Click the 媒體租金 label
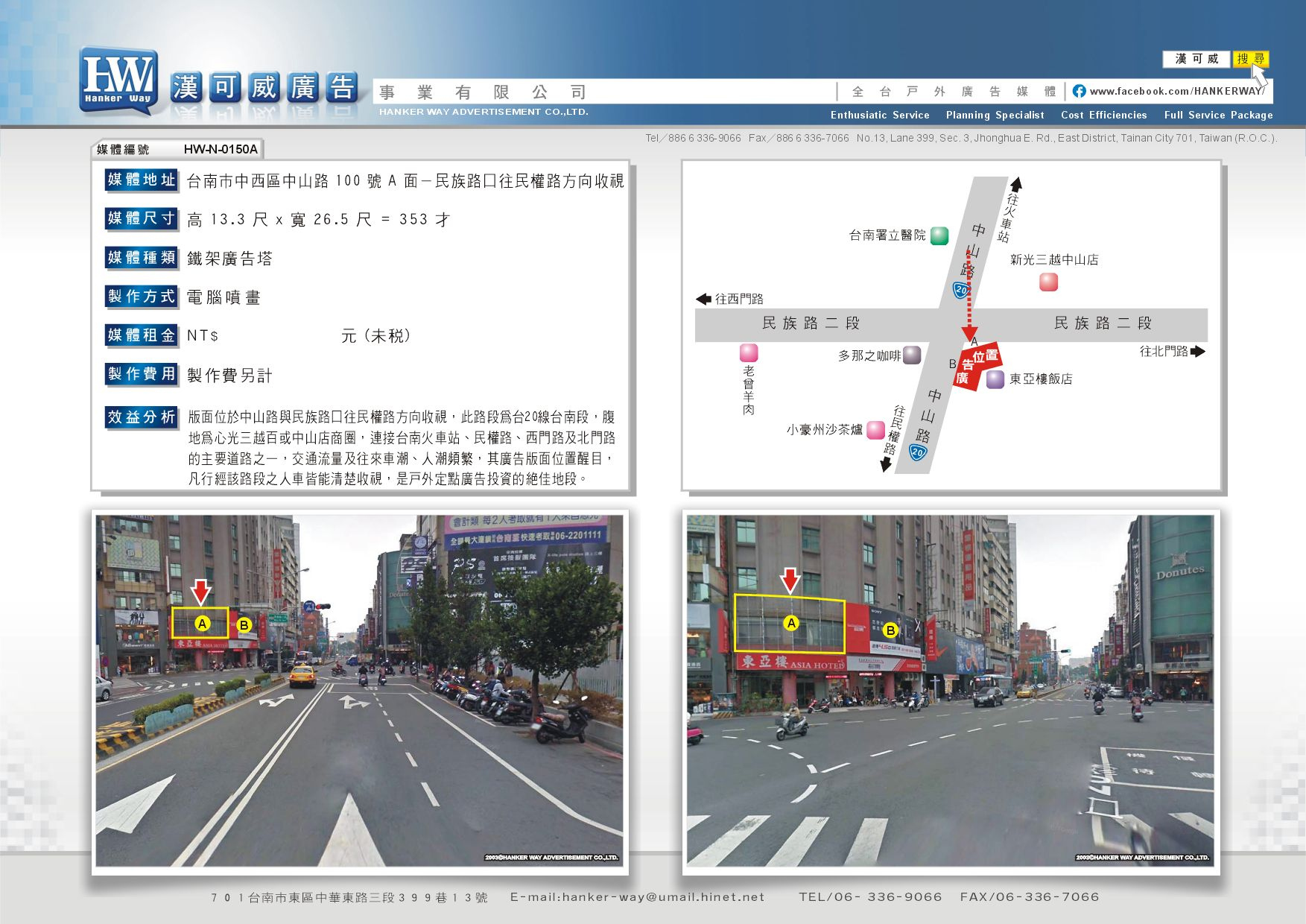Viewport: 1306px width, 924px height. (142, 335)
